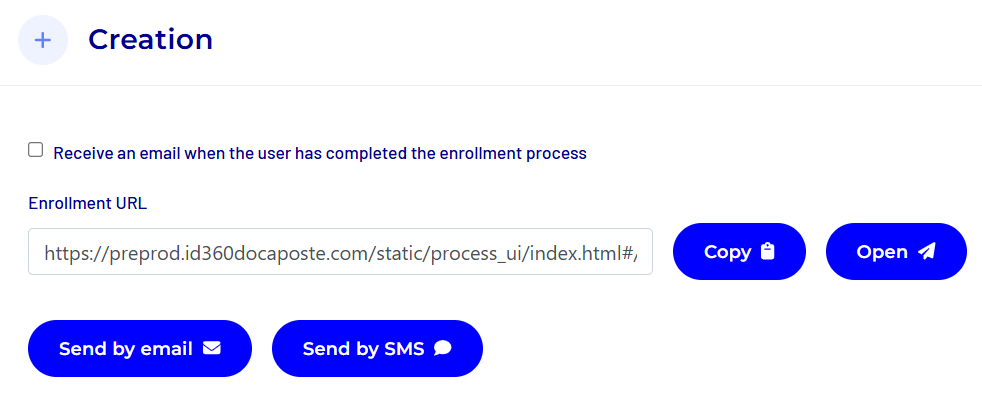Click the paper plane icon on Open
Screen dimensions: 982x406
click(927, 252)
